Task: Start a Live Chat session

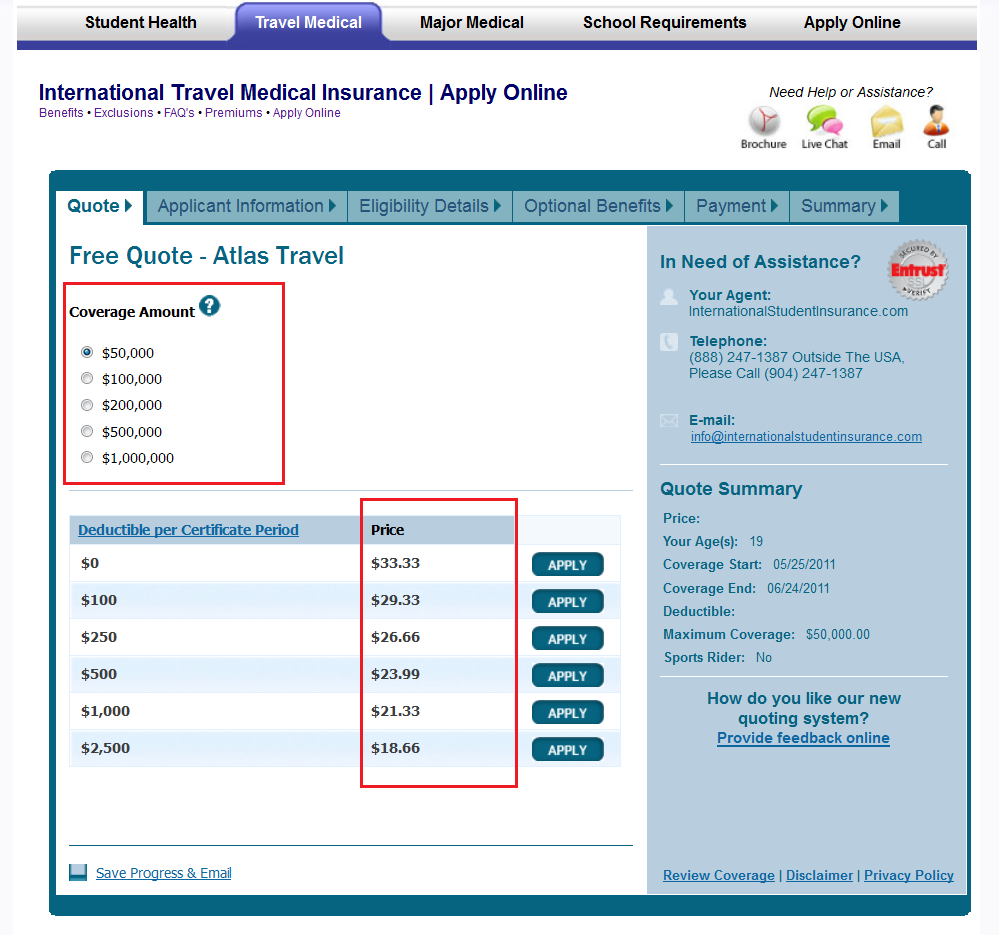Action: pos(823,122)
